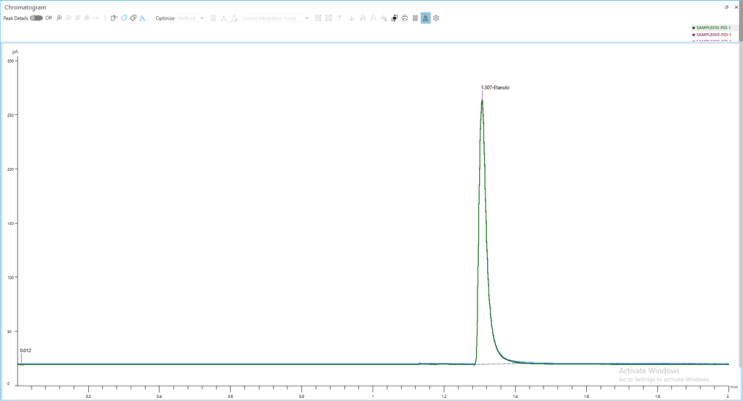This screenshot has height=401, width=743.
Task: Click the black overlay signals icon before printer
Action: click(x=394, y=18)
